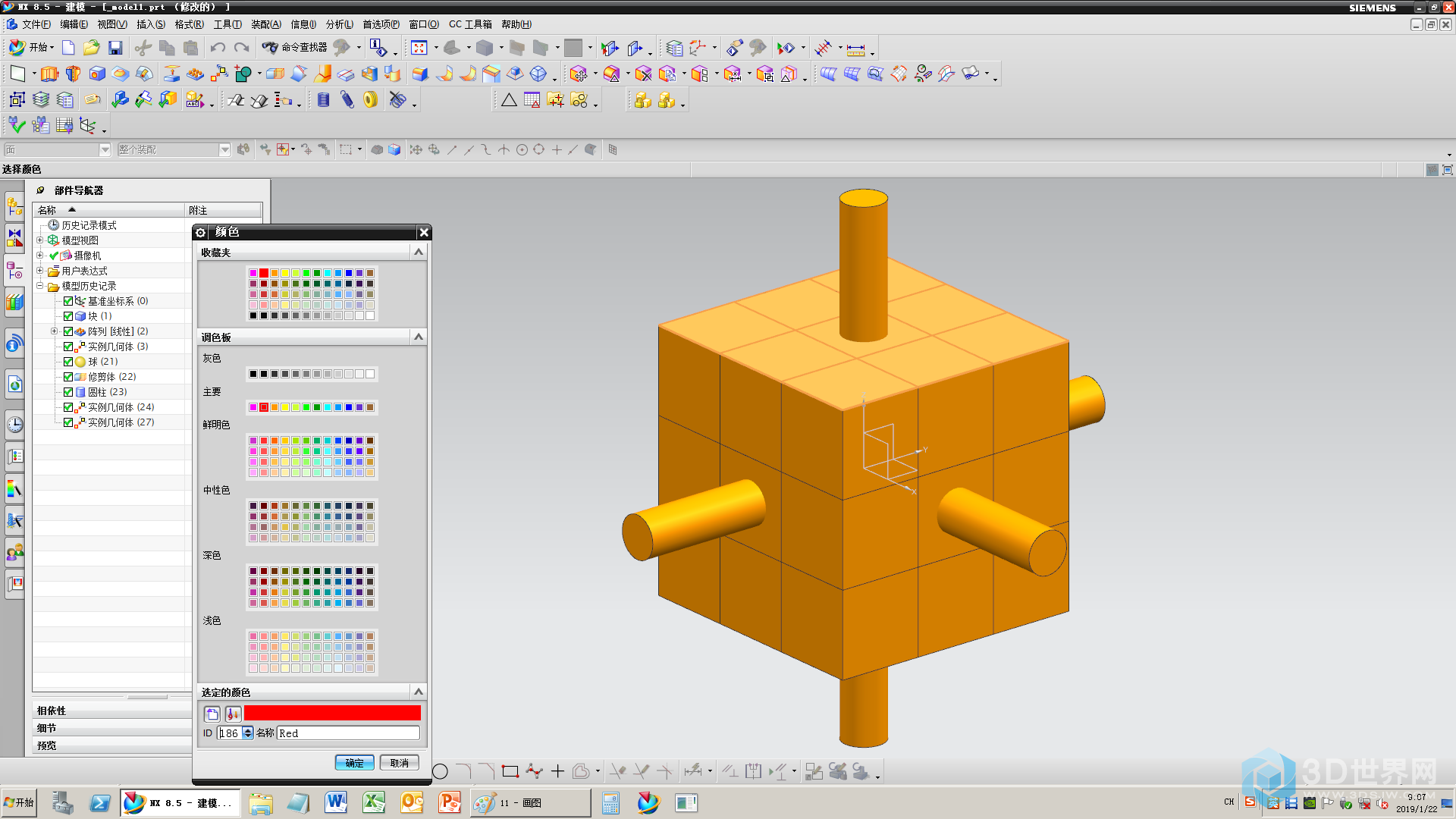
Task: Toggle checkbox for 圆柱 (23)
Action: point(68,392)
